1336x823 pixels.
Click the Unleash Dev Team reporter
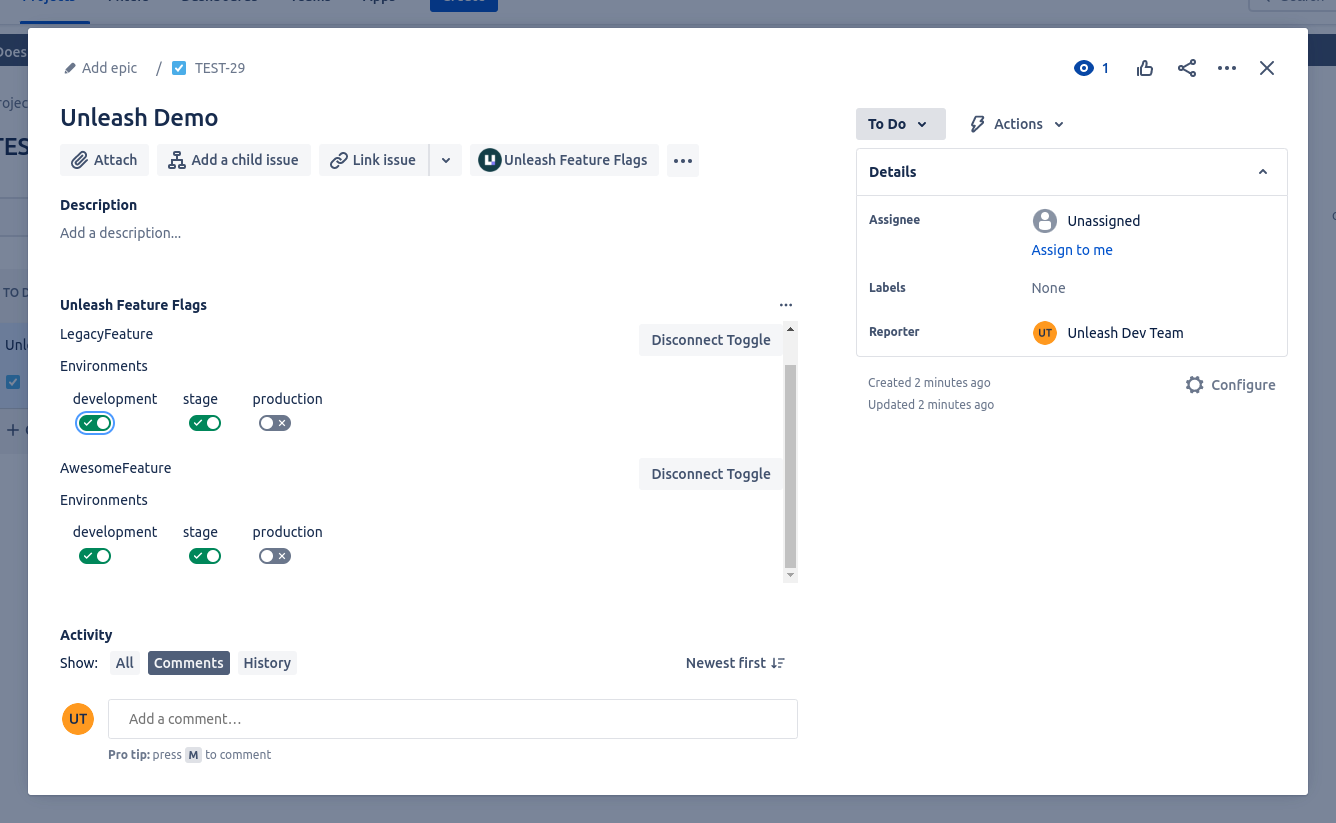[x=1108, y=333]
